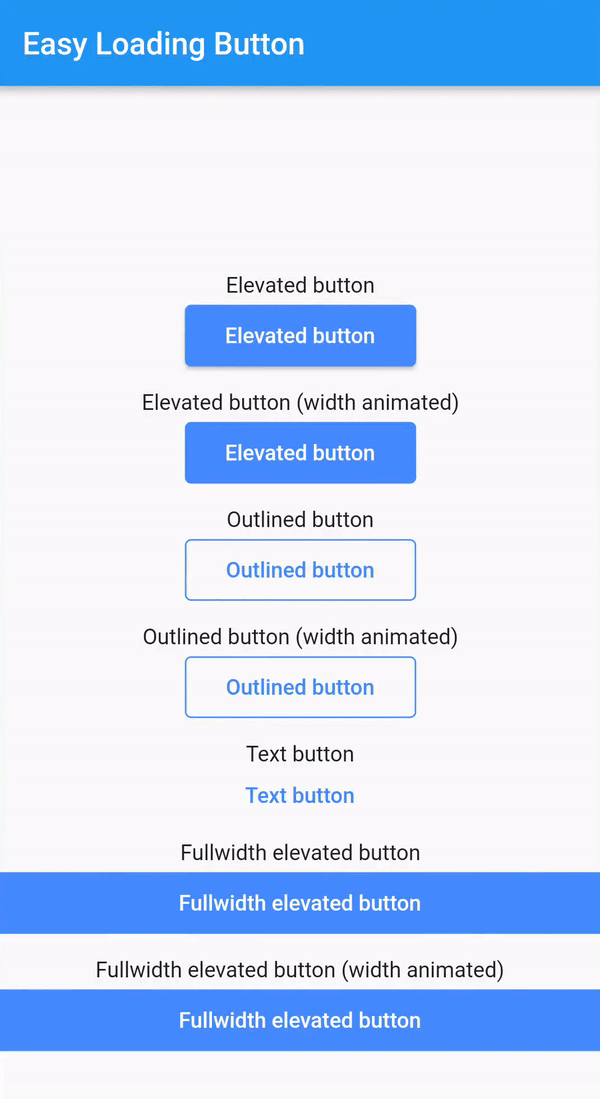Click the 'Outlined button (width animated)' label
This screenshot has width=600, height=1099.
tap(300, 636)
